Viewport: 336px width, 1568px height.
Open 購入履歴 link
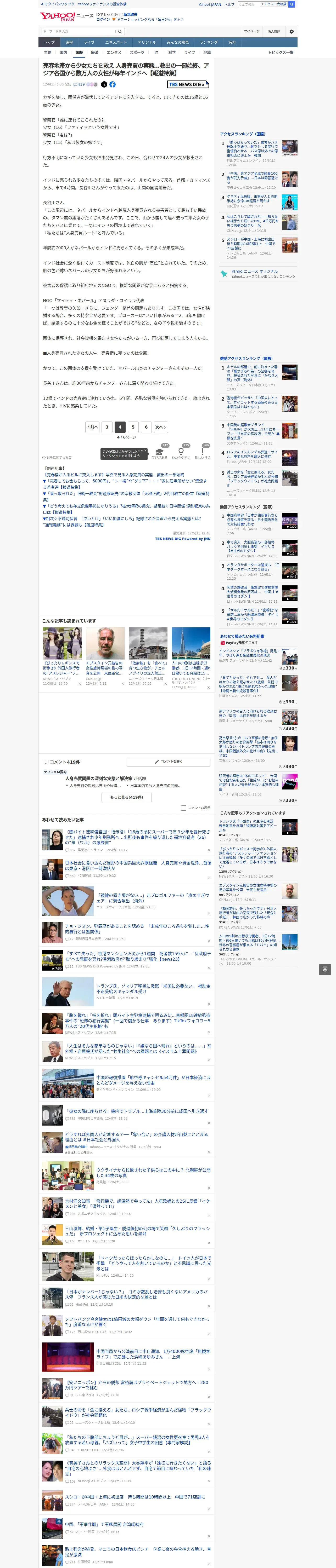click(x=274, y=32)
